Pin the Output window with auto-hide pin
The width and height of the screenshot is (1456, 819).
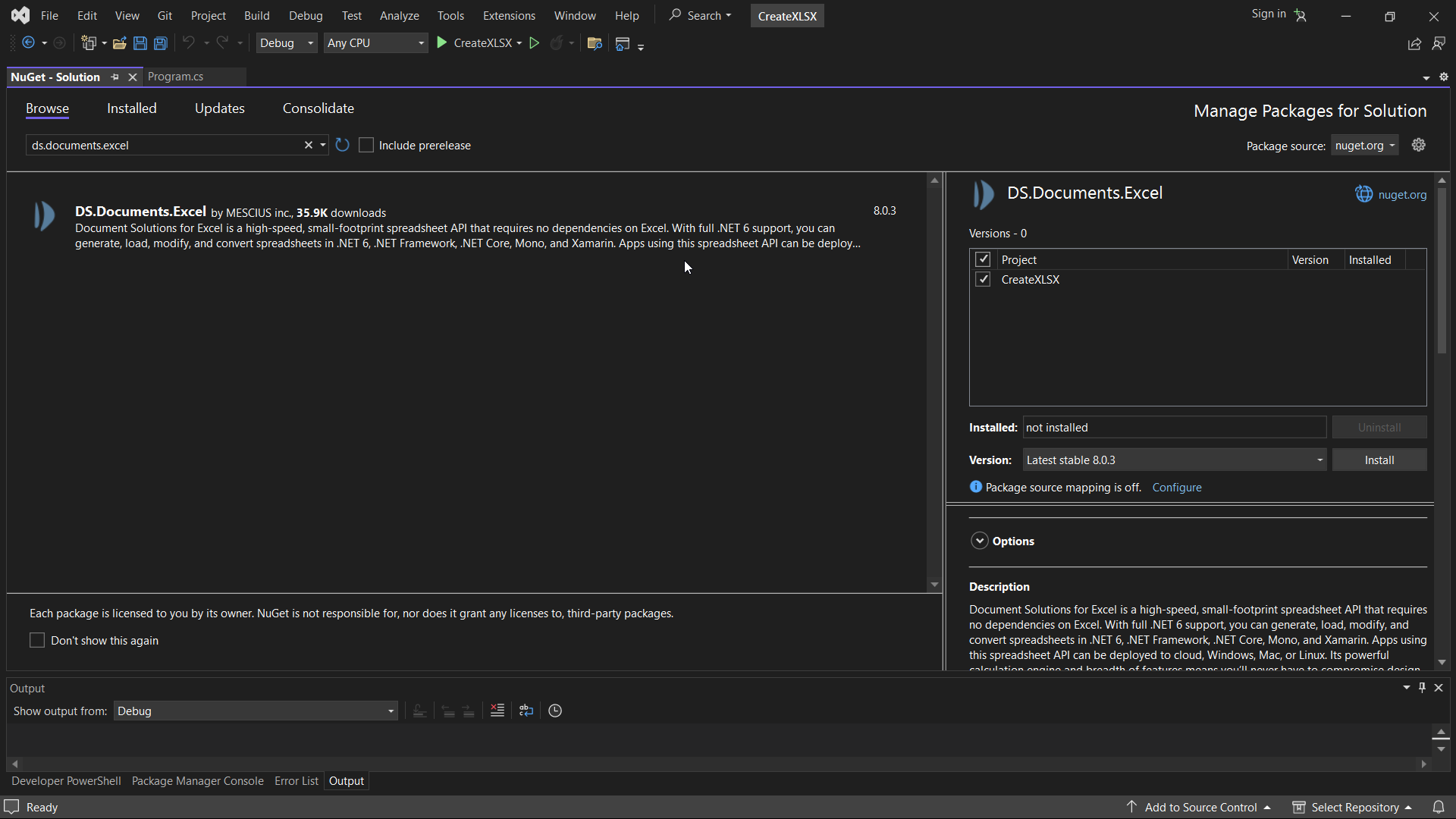(1423, 688)
